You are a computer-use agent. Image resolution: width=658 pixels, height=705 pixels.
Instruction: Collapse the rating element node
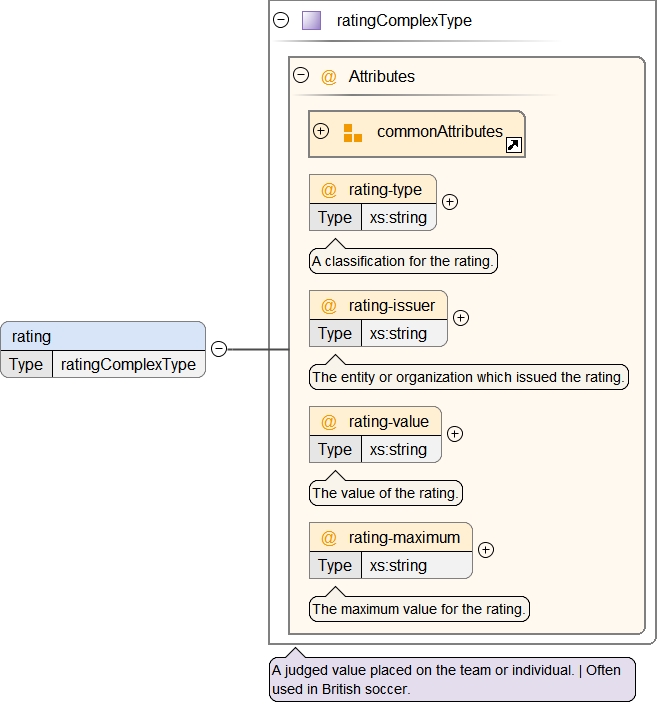[219, 349]
